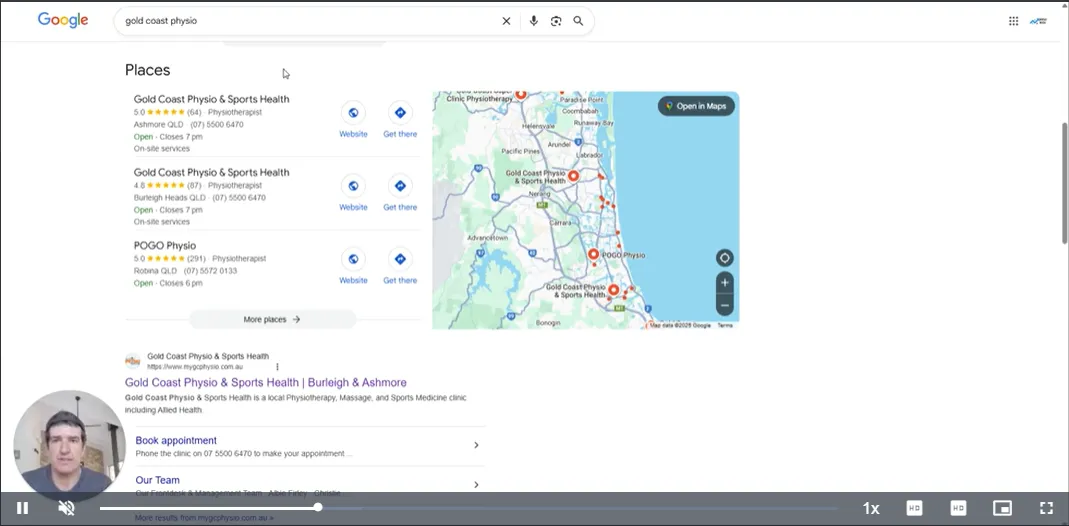Open Ashmore Gold Coast Physio listing title
This screenshot has width=1069, height=526.
tap(211, 99)
